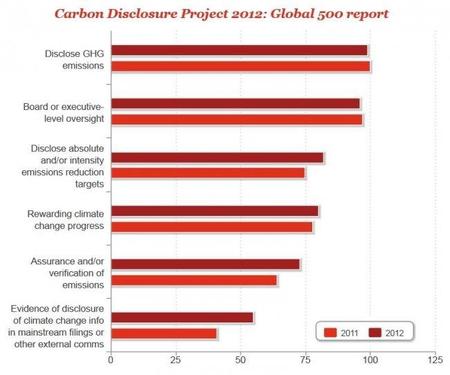Click the '50' axis tick label

[x=240, y=360]
